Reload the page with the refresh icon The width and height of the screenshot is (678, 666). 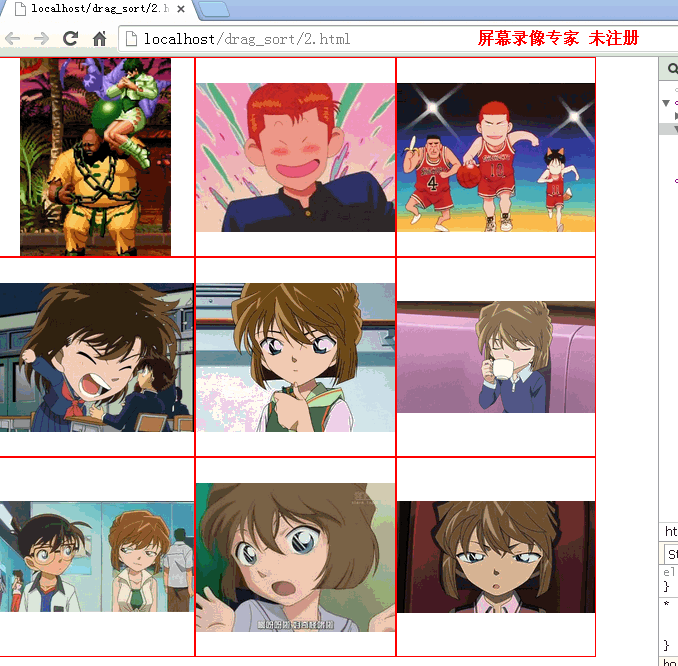tap(70, 39)
